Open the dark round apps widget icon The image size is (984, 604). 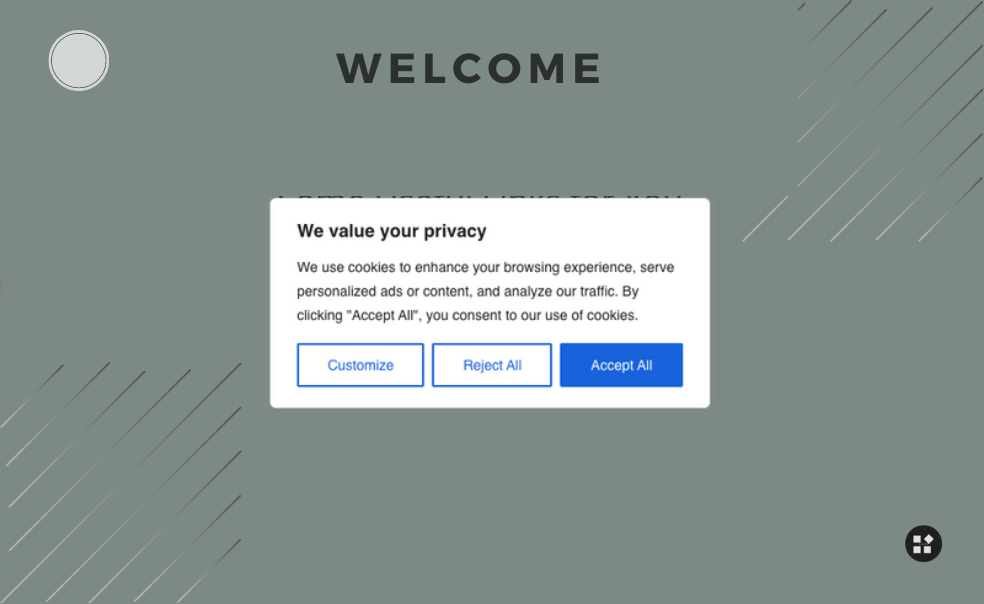click(x=923, y=544)
